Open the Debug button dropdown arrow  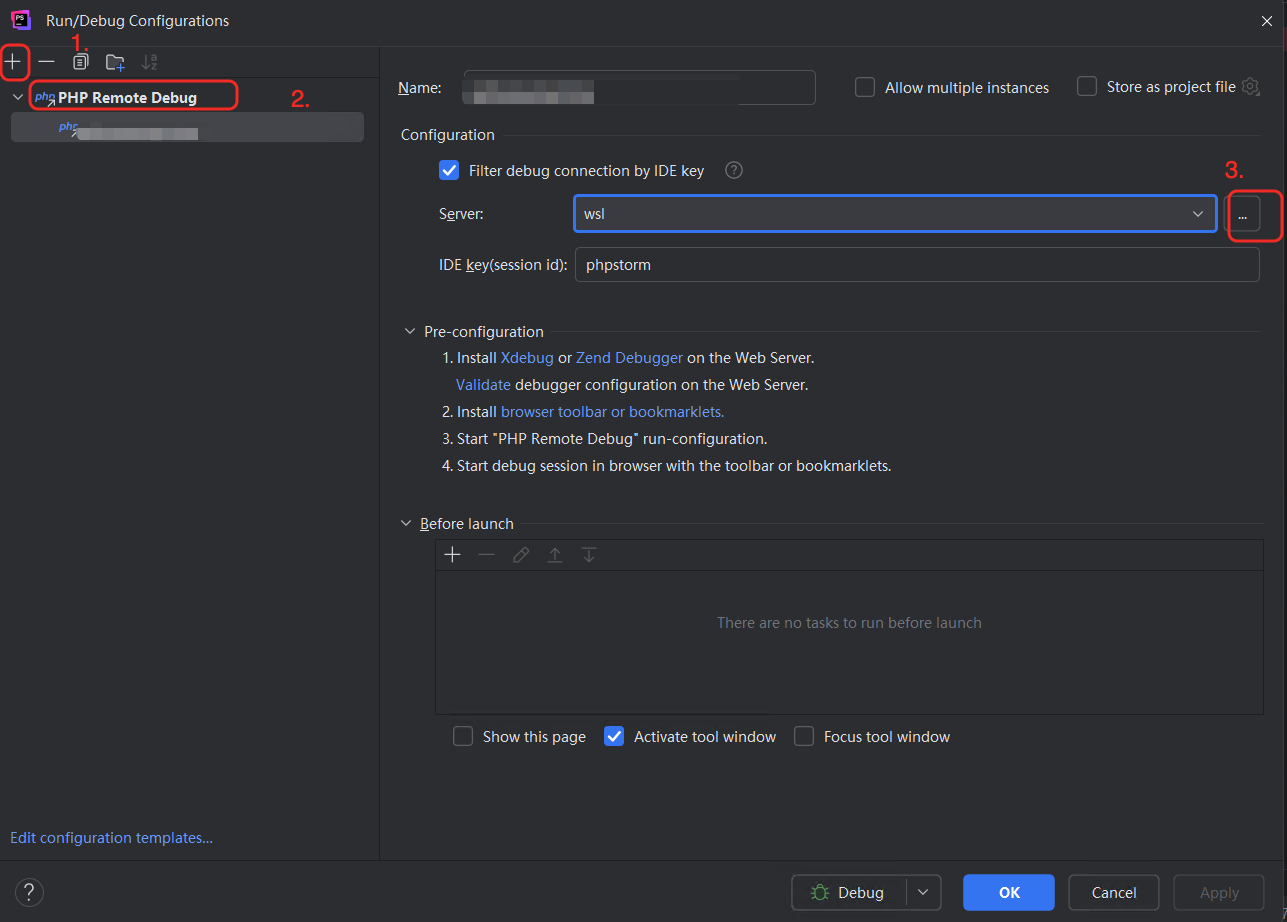tap(924, 892)
